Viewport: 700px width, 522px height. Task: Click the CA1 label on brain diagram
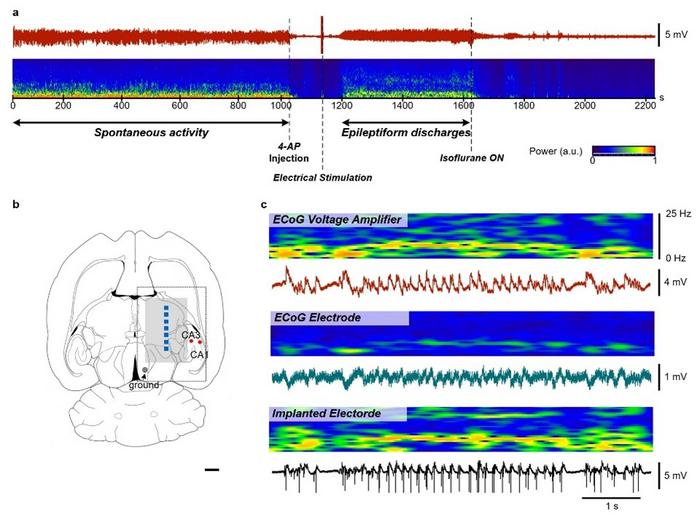[x=199, y=353]
